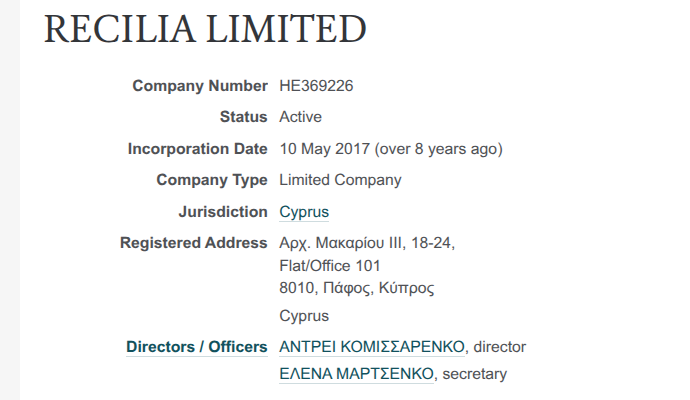Click the Flat/Office 101 address line

pyautogui.click(x=330, y=266)
